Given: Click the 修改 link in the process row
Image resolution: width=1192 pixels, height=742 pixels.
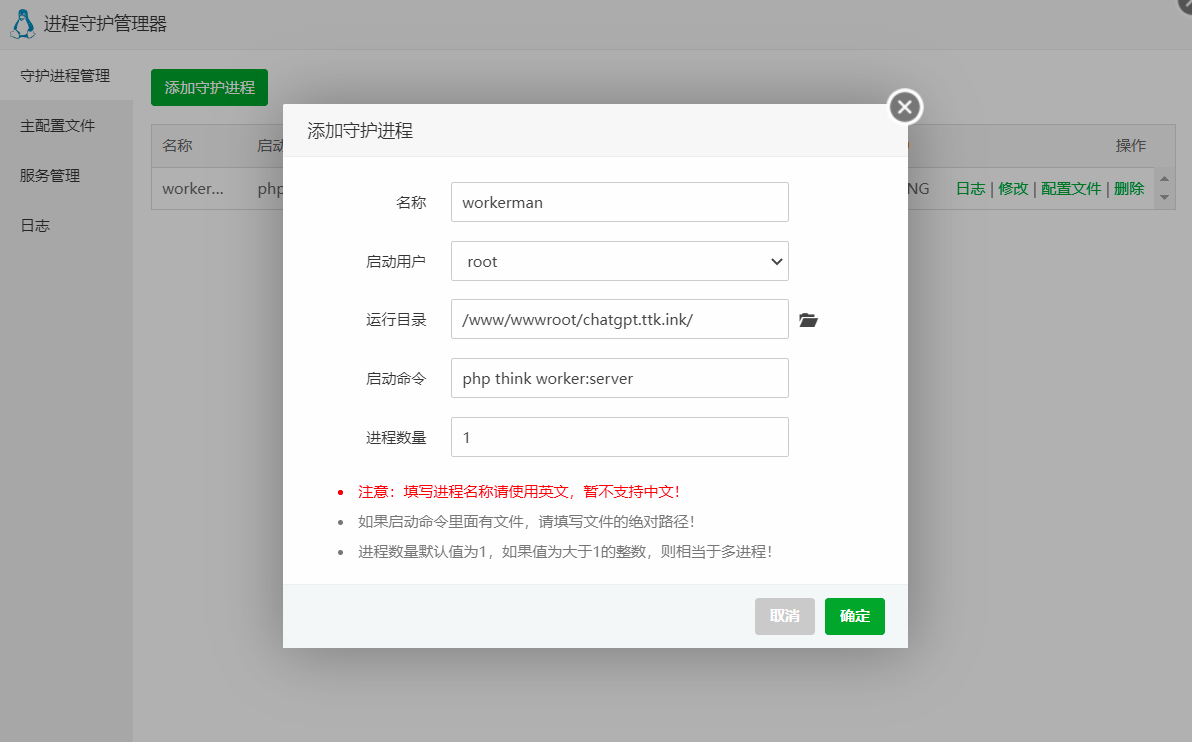Looking at the screenshot, I should [x=1013, y=188].
